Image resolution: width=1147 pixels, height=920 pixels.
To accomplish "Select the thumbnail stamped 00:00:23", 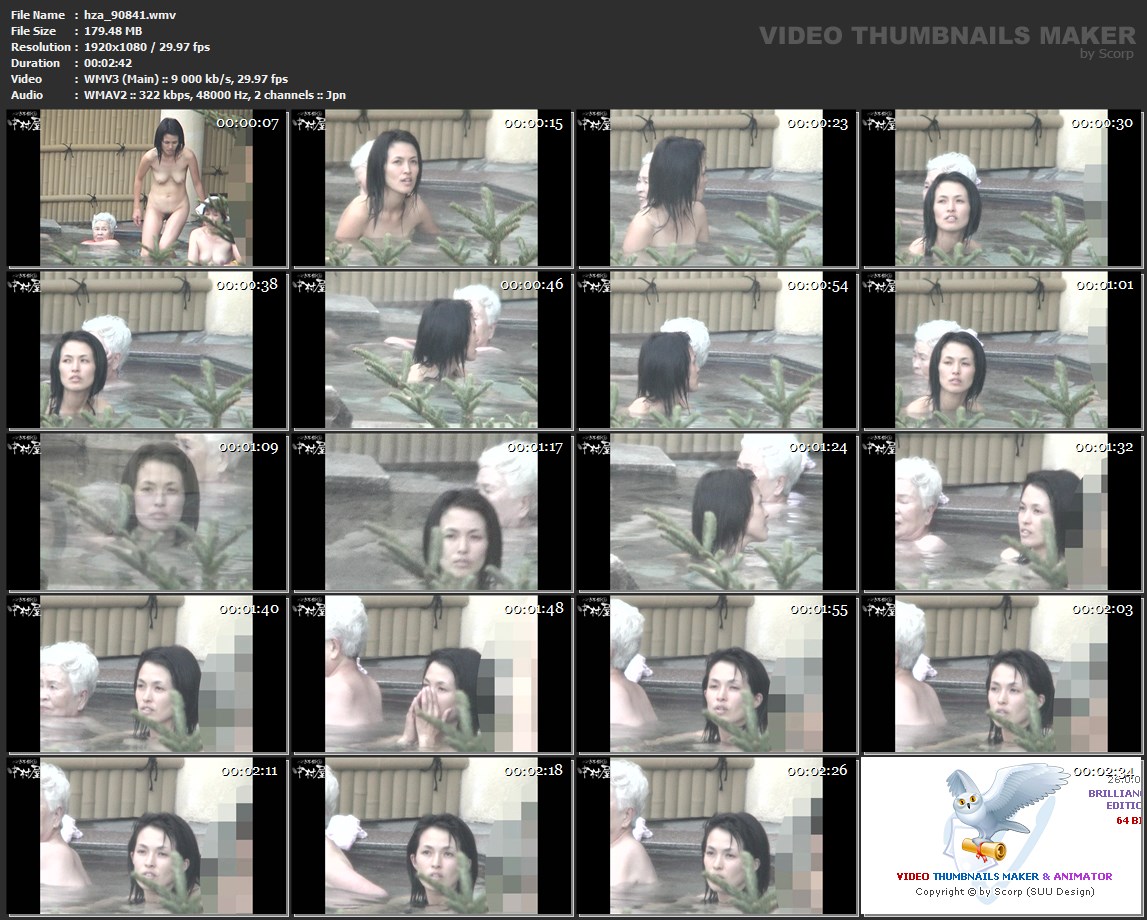I will (717, 188).
